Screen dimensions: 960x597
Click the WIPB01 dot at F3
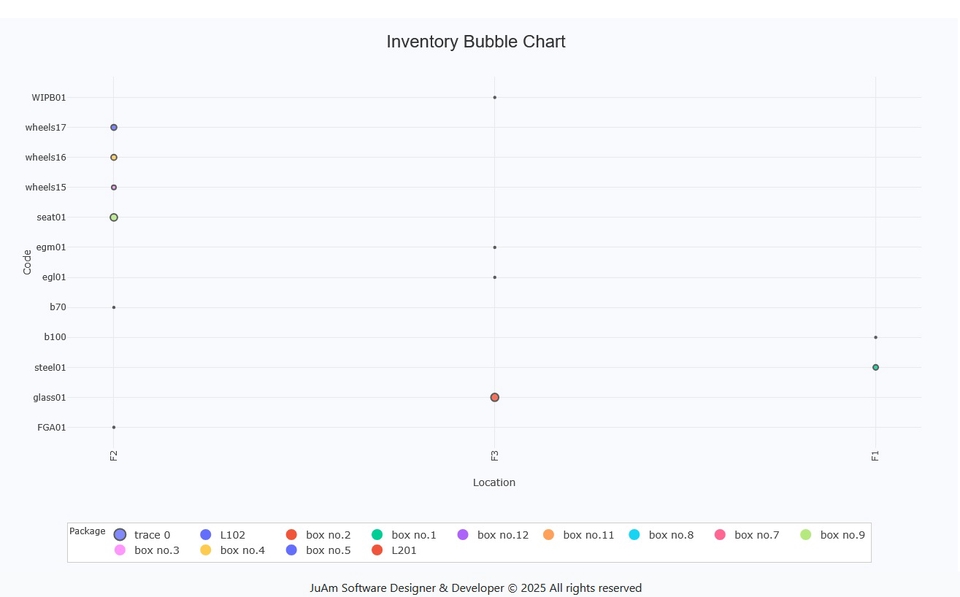495,97
